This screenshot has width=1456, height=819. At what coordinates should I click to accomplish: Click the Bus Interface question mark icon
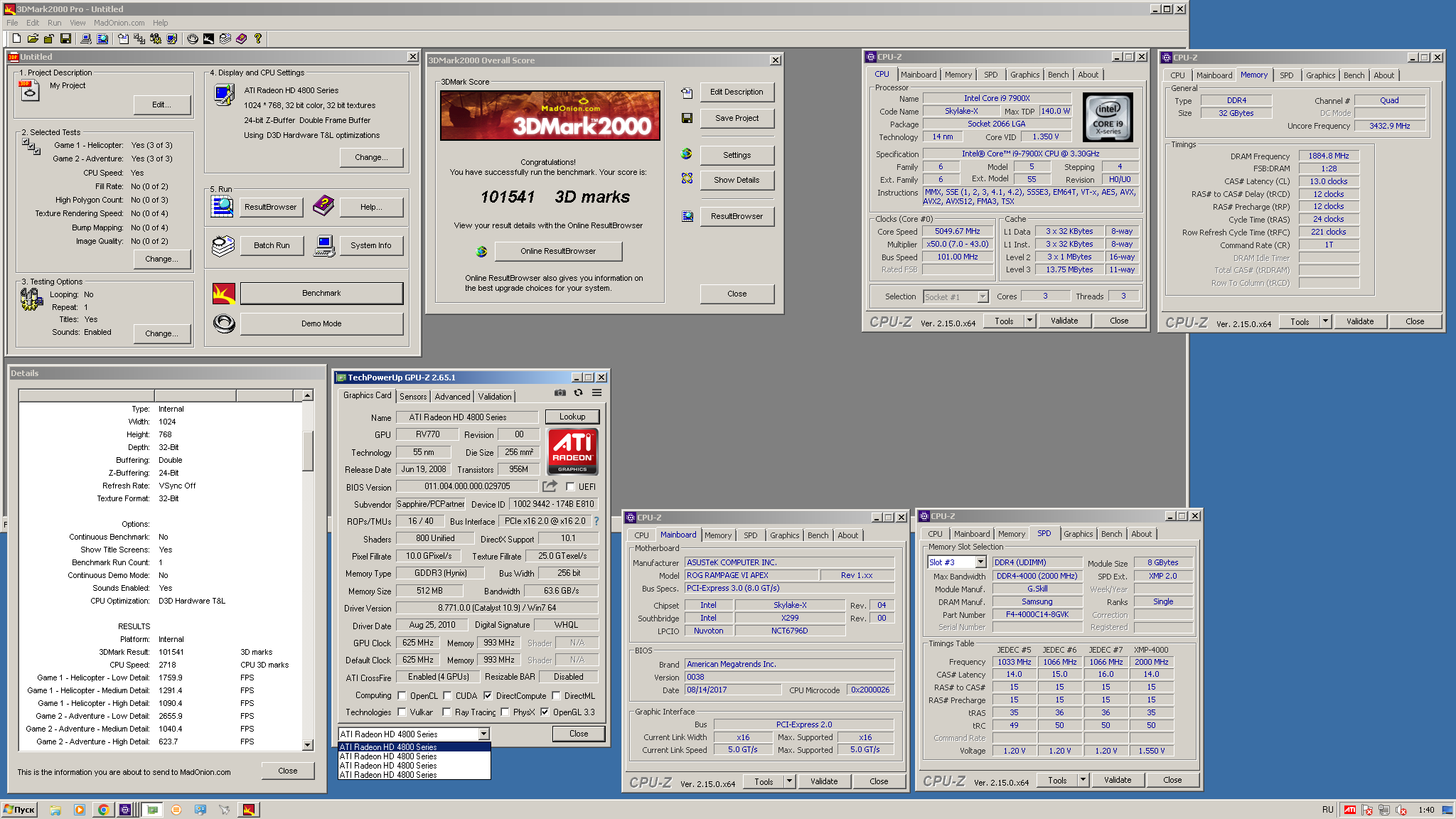[596, 521]
